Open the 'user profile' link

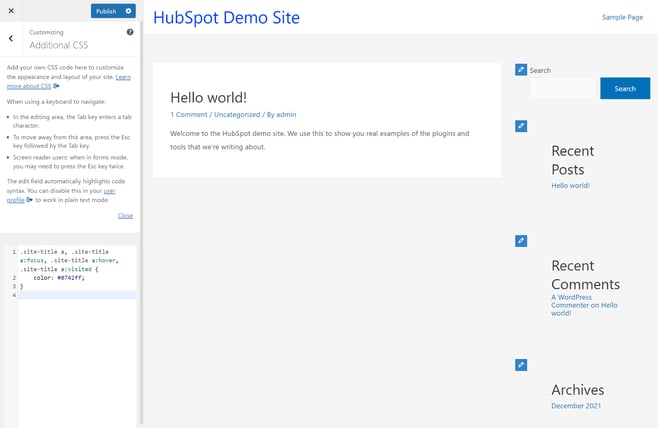(x=61, y=195)
